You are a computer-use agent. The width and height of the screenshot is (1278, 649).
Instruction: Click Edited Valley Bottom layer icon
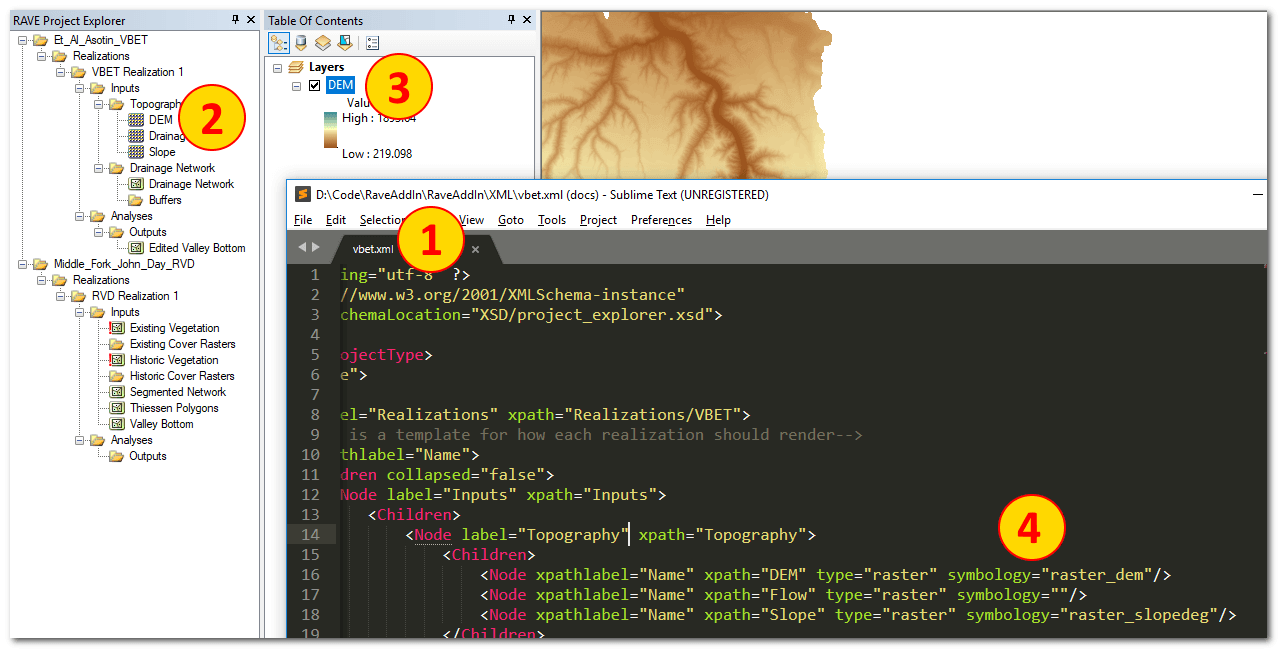tap(137, 248)
